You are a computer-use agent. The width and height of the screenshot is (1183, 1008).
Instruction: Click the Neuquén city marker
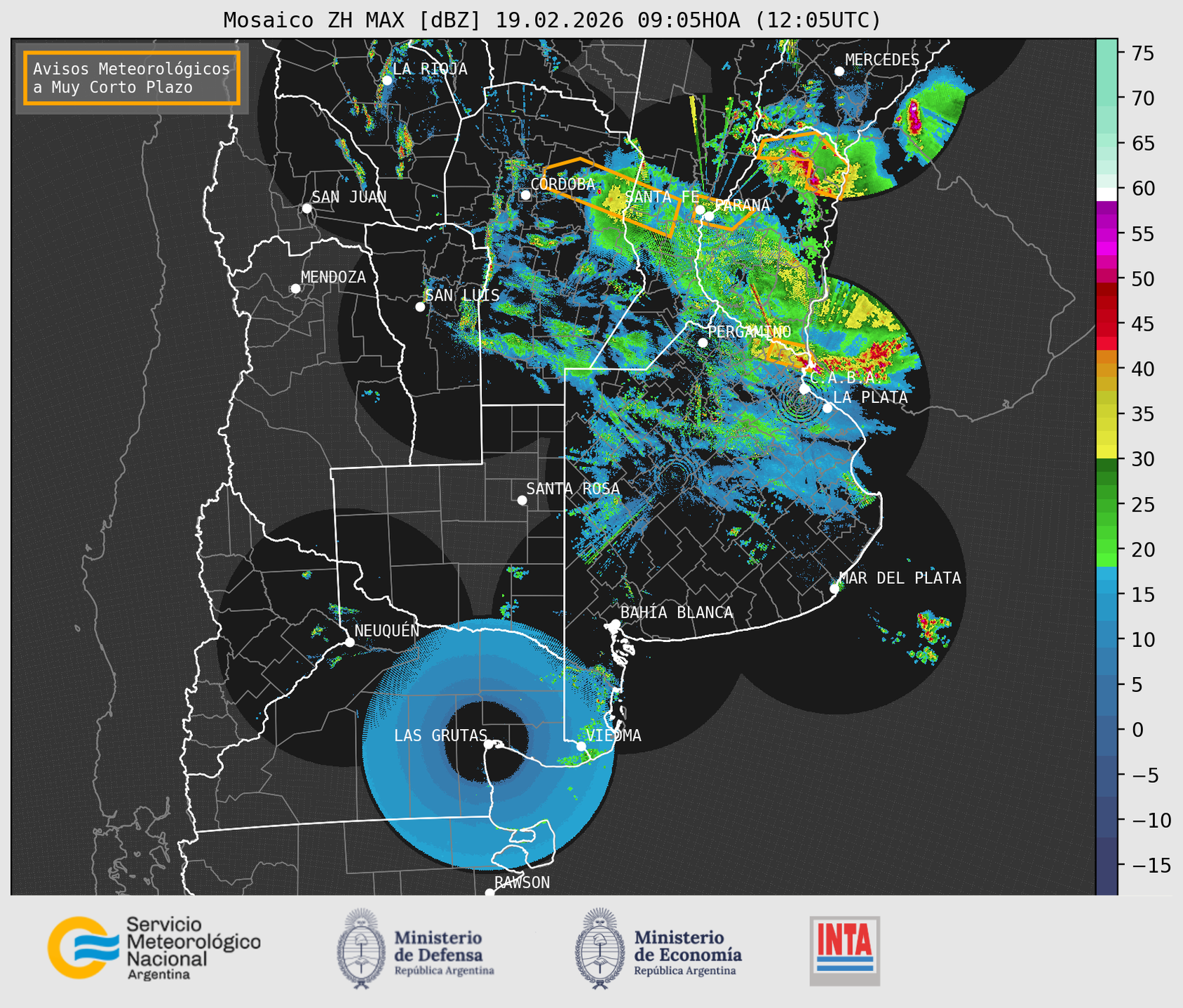(349, 642)
